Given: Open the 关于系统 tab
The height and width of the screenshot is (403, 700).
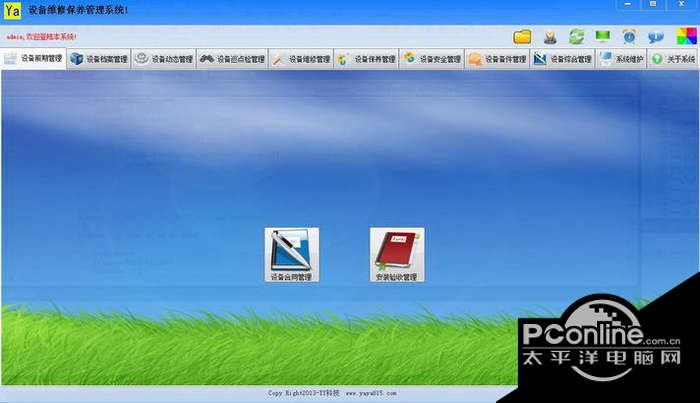Looking at the screenshot, I should click(673, 59).
